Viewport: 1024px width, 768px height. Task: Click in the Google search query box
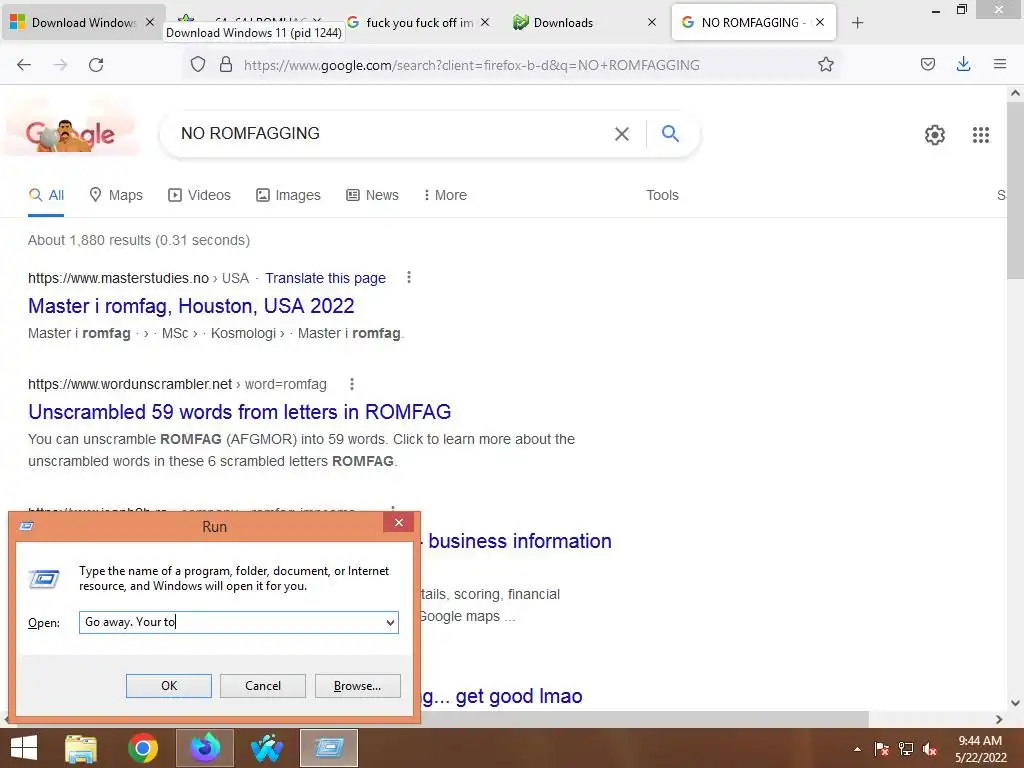click(392, 133)
